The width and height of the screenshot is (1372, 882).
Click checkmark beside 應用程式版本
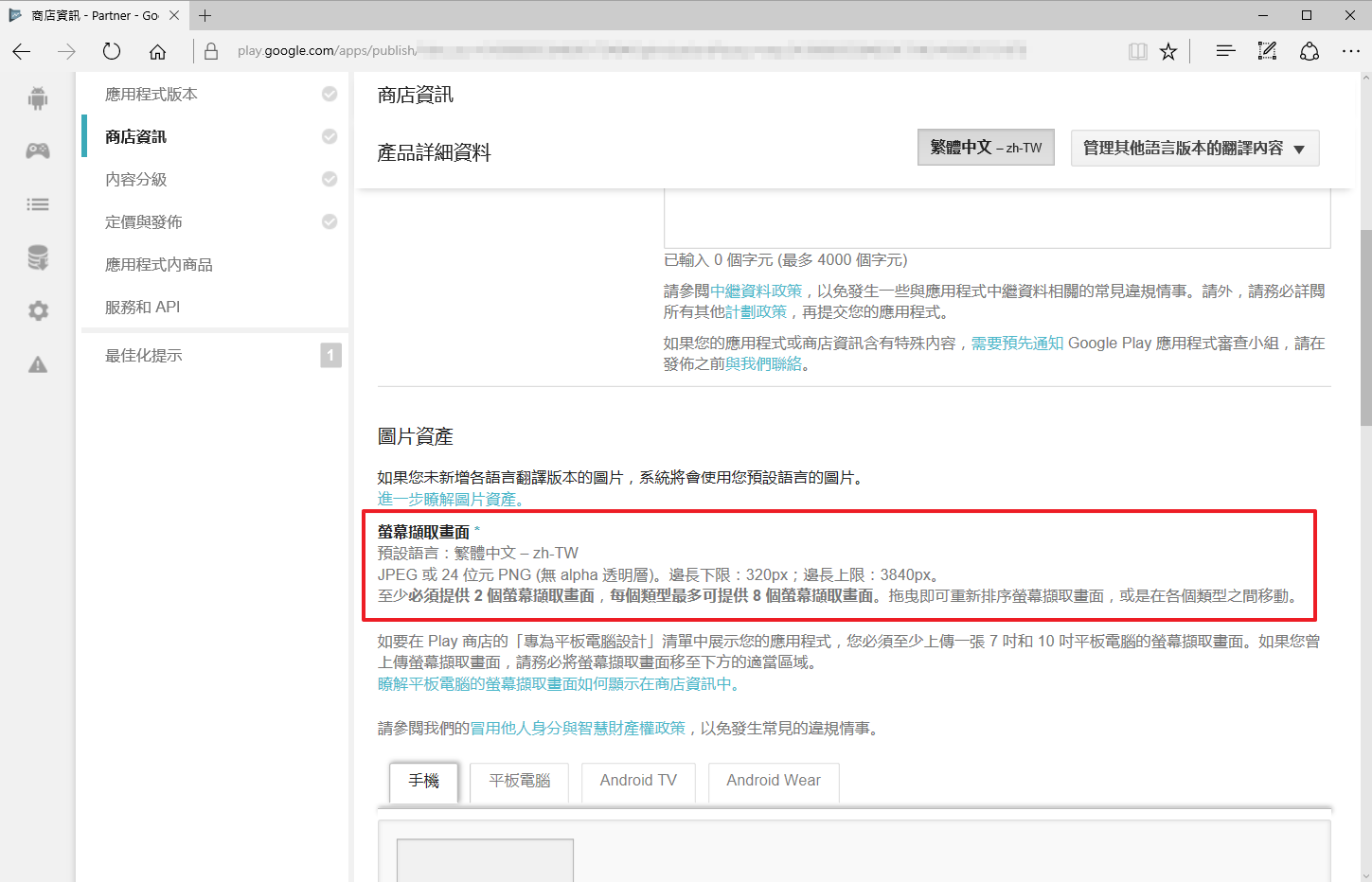click(x=330, y=94)
